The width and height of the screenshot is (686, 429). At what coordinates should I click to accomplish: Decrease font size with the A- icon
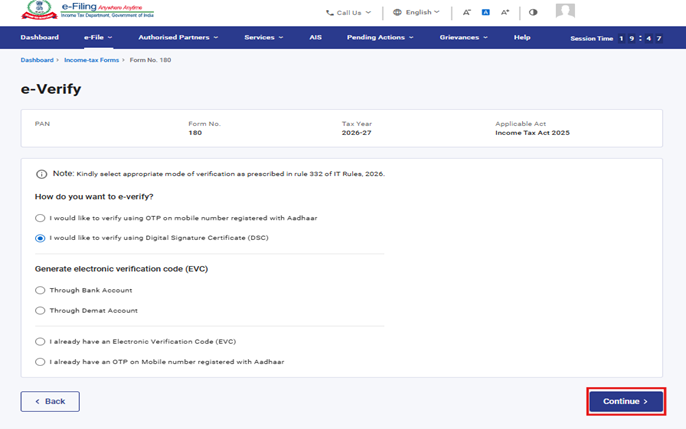467,13
